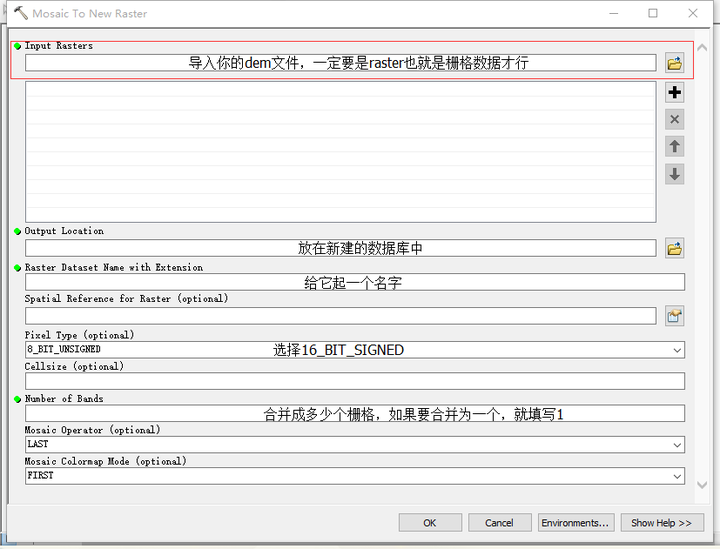Click the Raster Dataset Name field
This screenshot has width=720, height=549.
pyautogui.click(x=354, y=282)
